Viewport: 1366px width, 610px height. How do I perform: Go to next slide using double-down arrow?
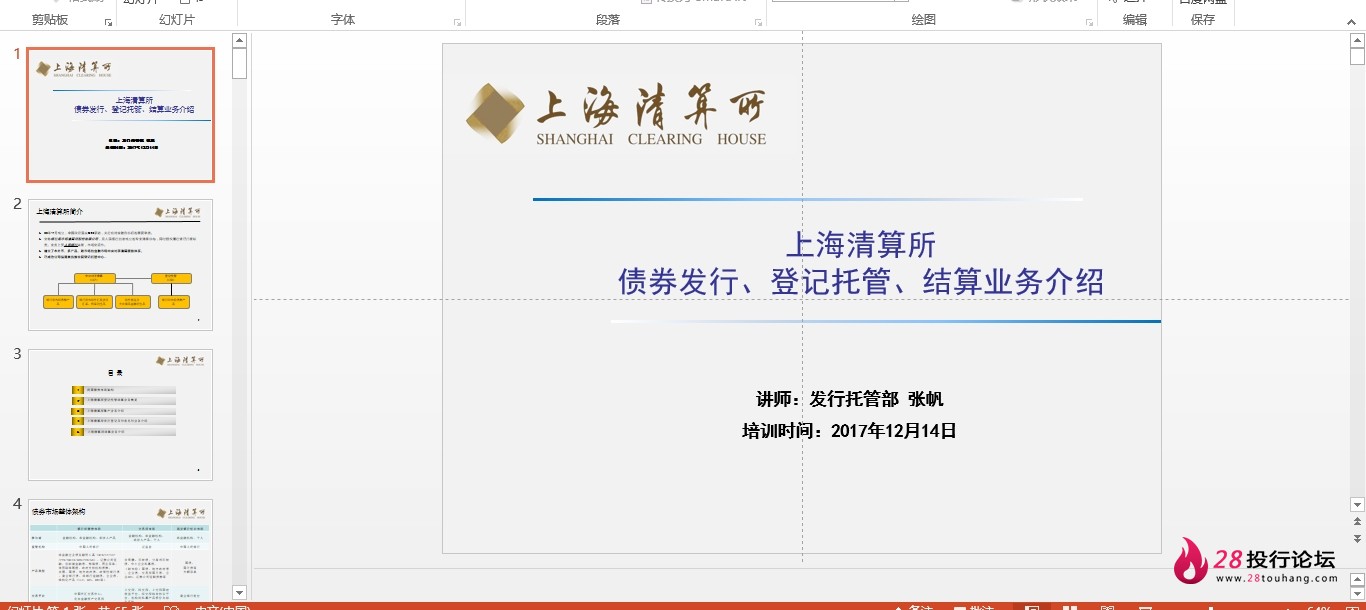click(x=1357, y=538)
